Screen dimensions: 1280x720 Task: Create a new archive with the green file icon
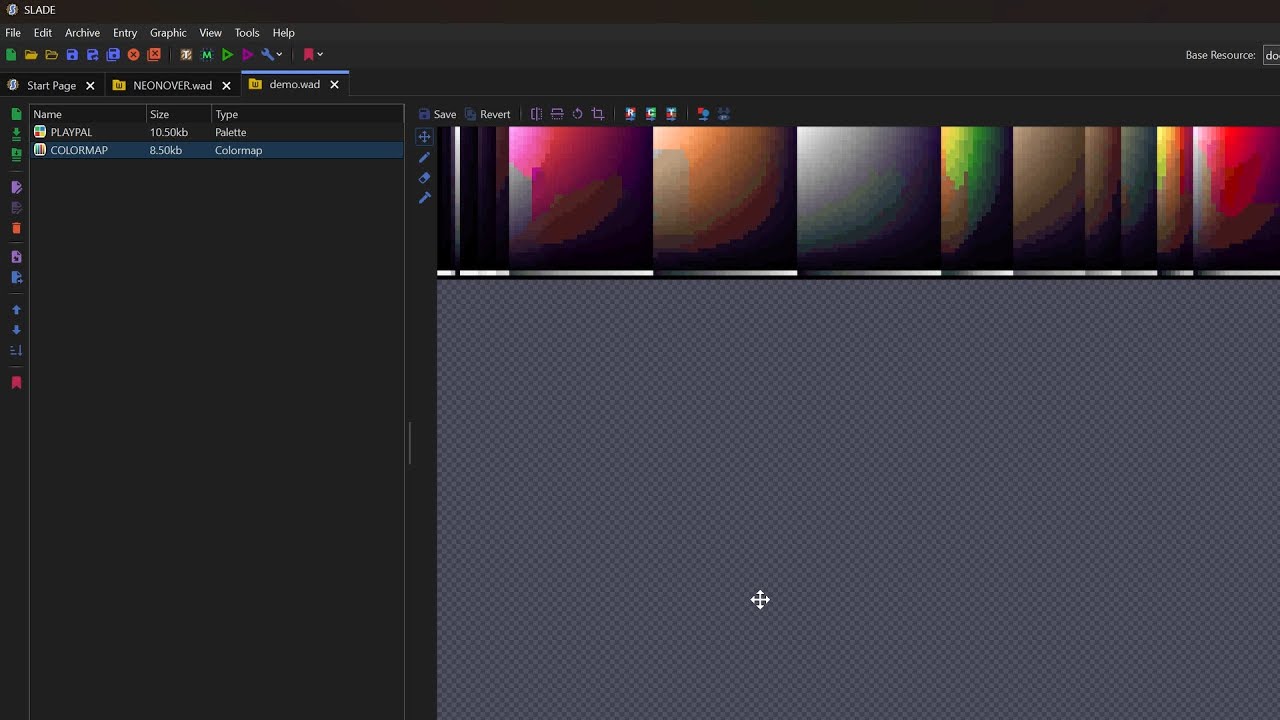11,55
